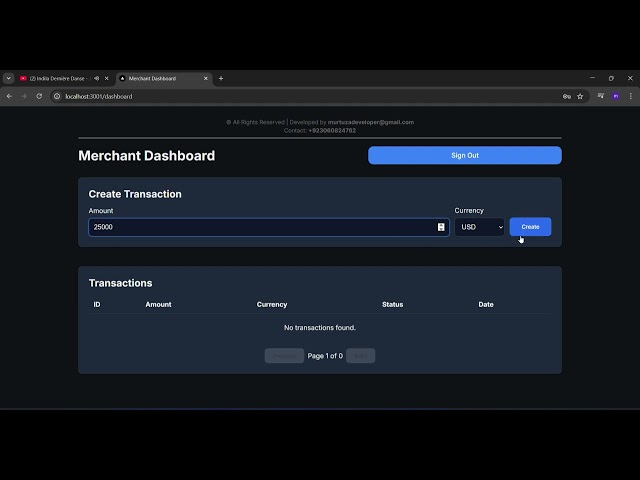Image resolution: width=640 pixels, height=480 pixels.
Task: Click the contact phone number +923060824782
Action: click(332, 131)
